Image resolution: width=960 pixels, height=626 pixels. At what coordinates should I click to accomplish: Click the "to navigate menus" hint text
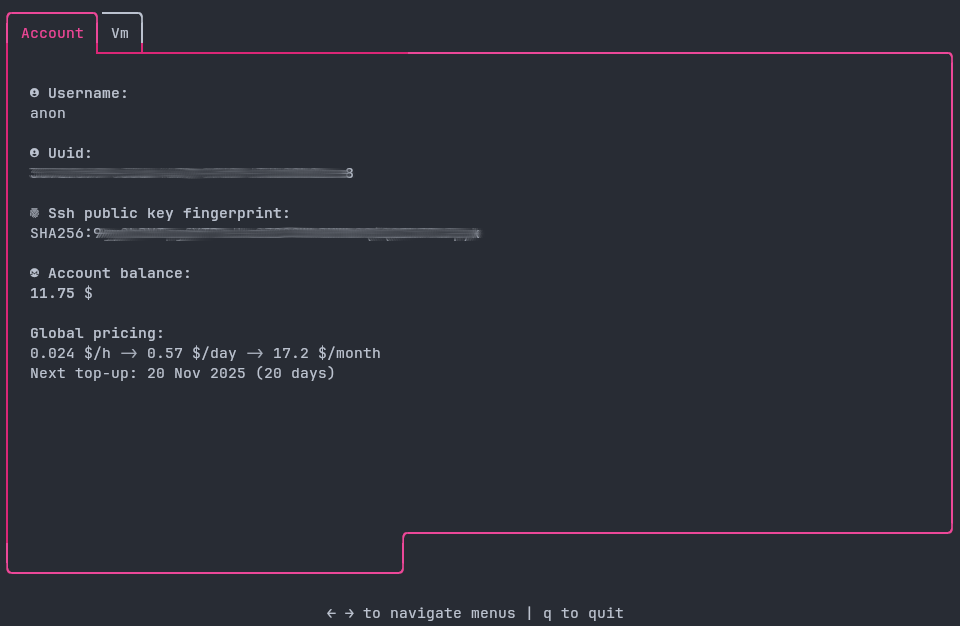(x=439, y=613)
